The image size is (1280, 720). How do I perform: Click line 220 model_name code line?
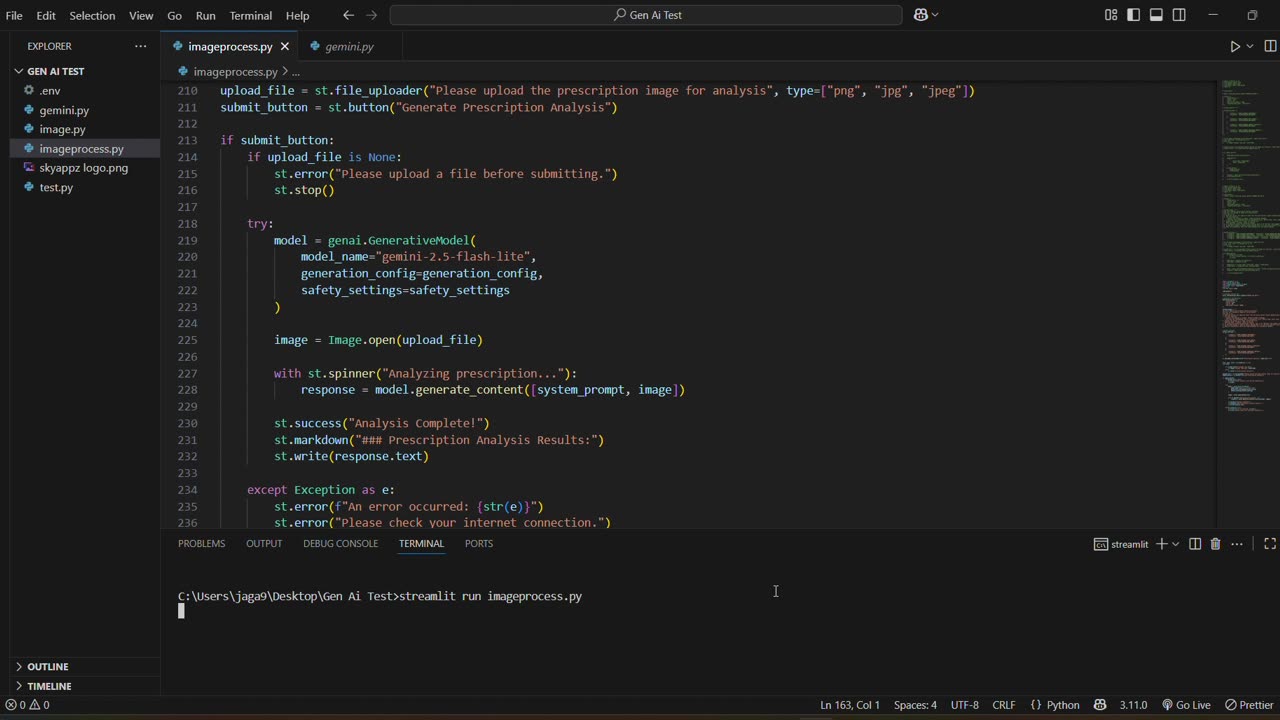pyautogui.click(x=418, y=257)
